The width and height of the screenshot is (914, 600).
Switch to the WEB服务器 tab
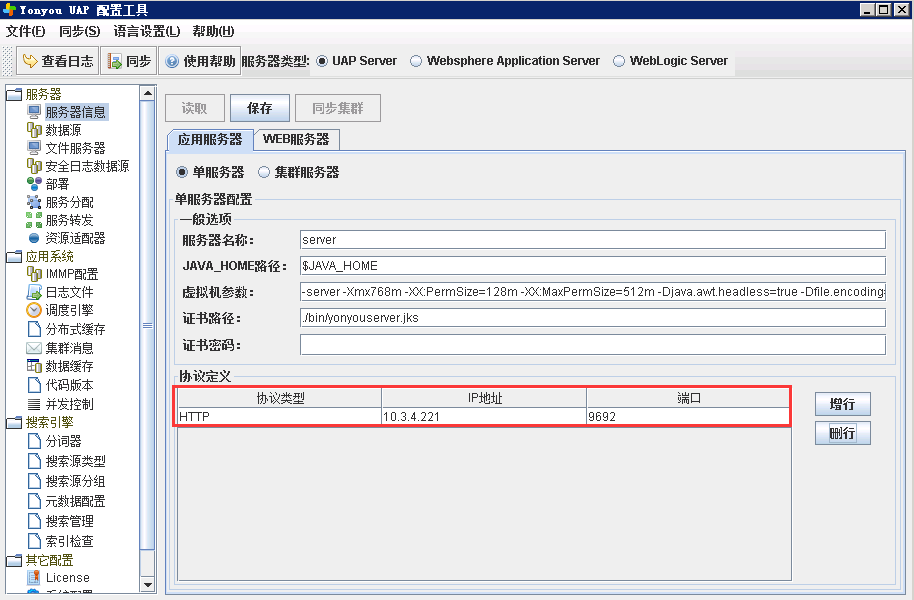point(296,139)
